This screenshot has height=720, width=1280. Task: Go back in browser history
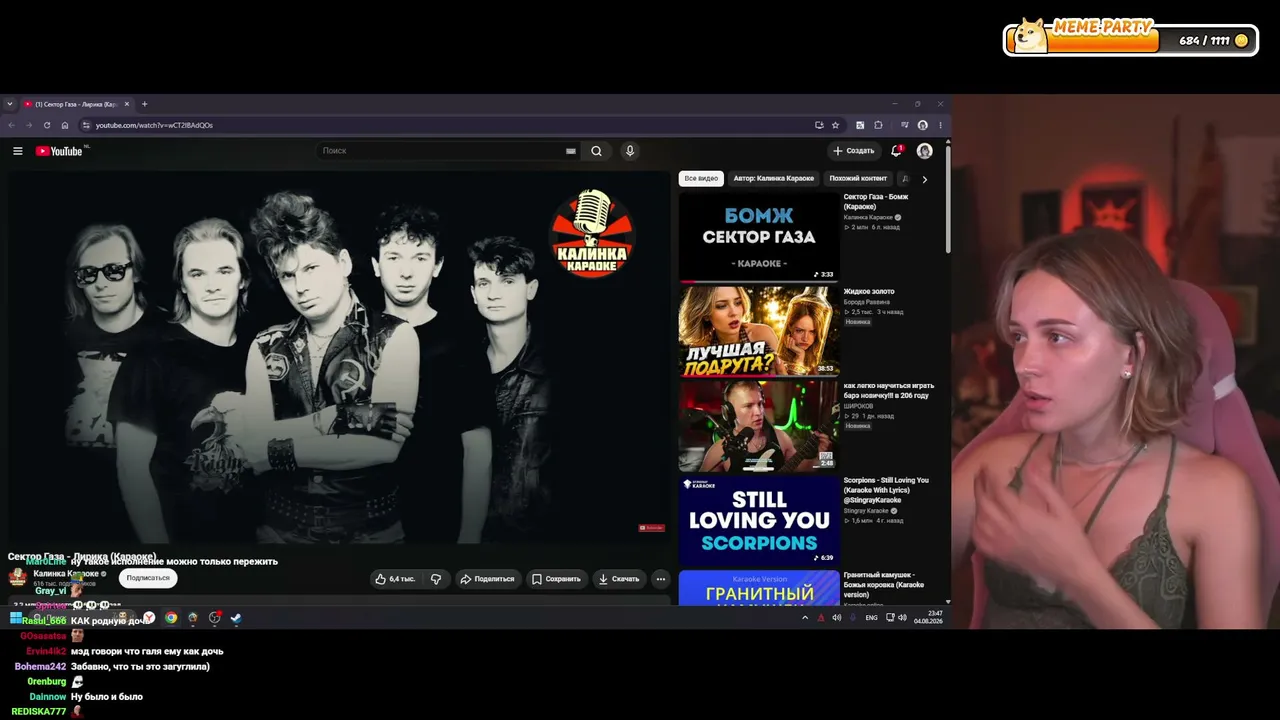[11, 125]
